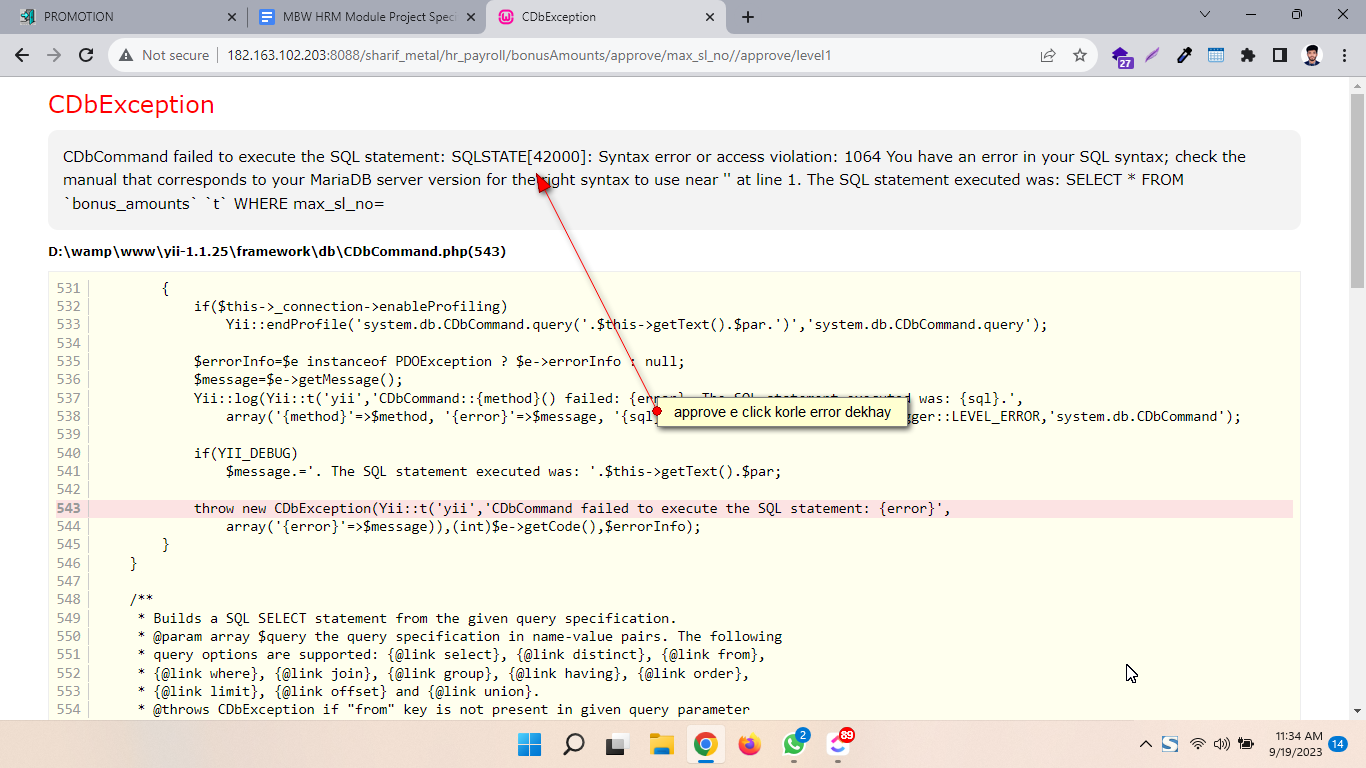Viewport: 1366px width, 768px height.
Task: Switch to MBW HRM Module Project tab
Action: pyautogui.click(x=360, y=17)
